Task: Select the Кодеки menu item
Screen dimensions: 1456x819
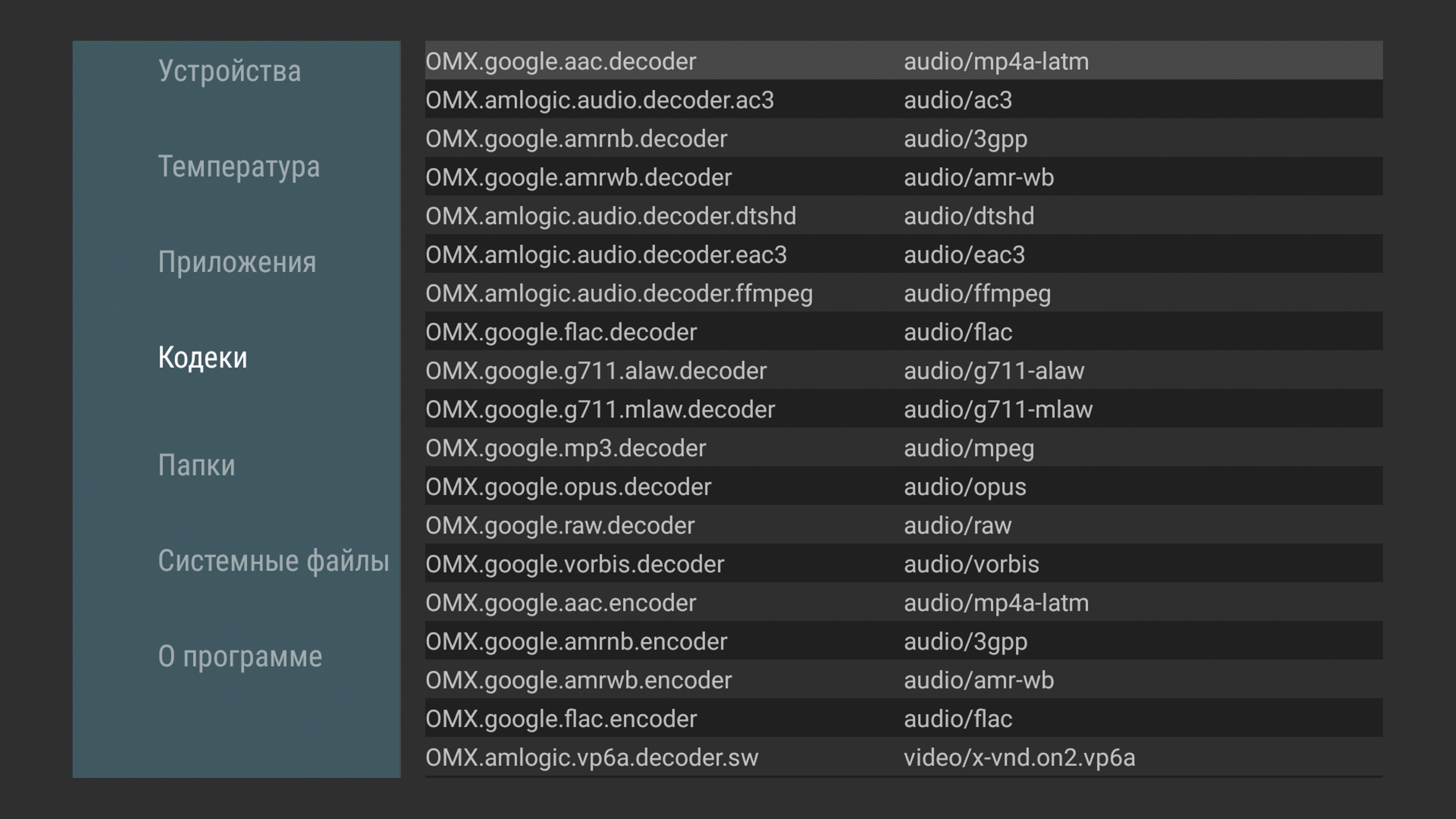Action: pos(202,358)
